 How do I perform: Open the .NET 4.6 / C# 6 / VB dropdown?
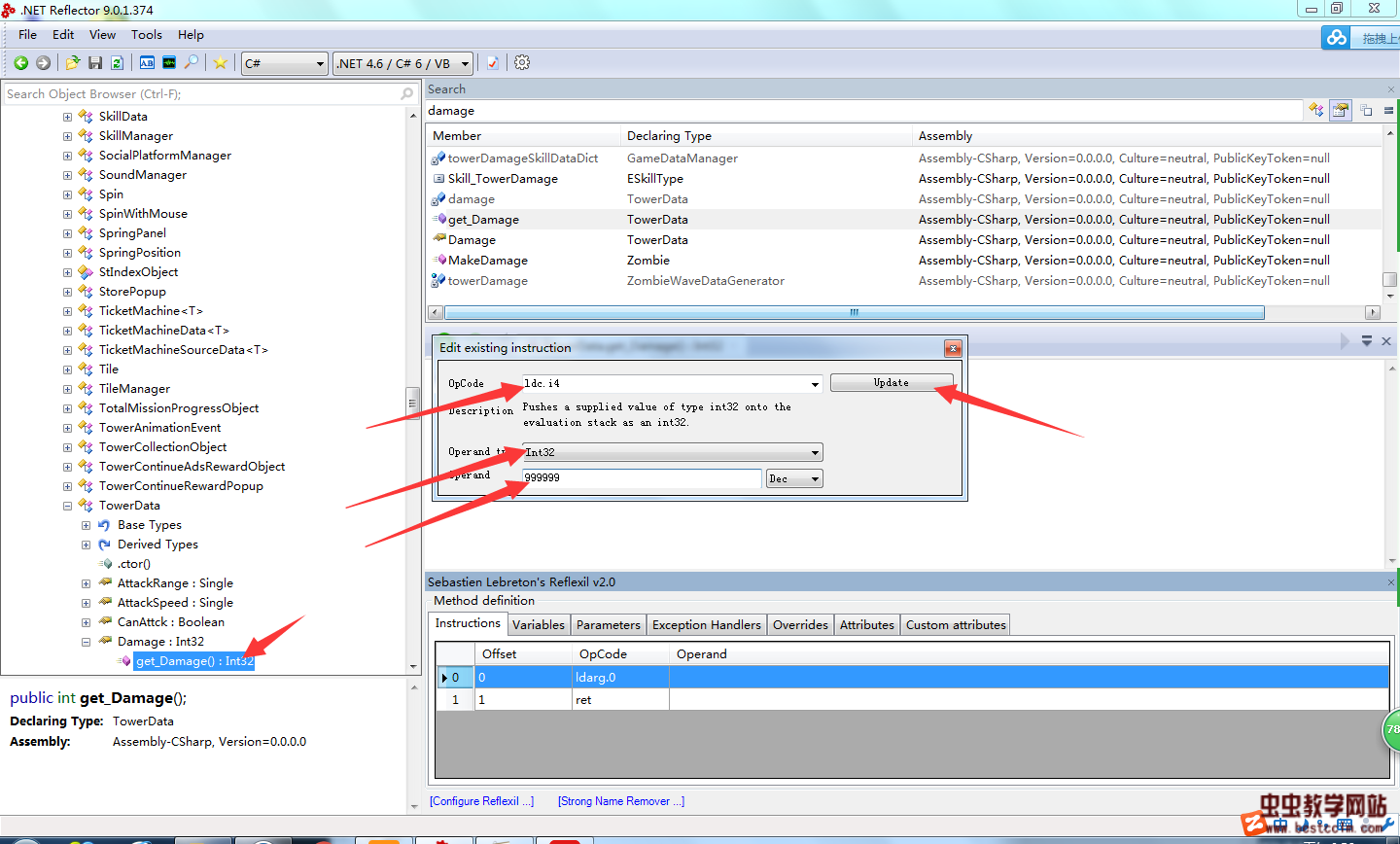(402, 63)
